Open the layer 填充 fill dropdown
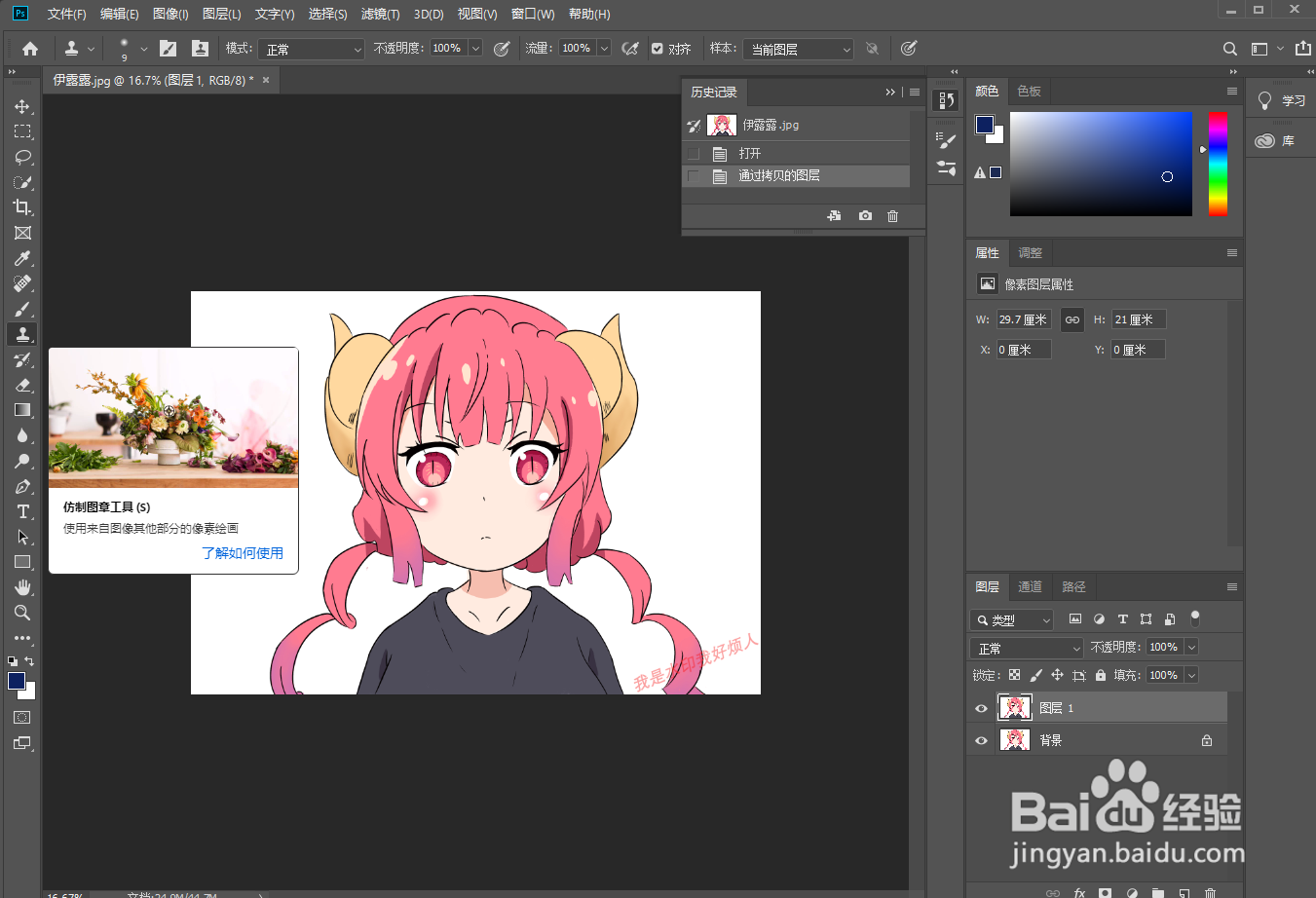This screenshot has width=1316, height=898. click(x=1191, y=675)
